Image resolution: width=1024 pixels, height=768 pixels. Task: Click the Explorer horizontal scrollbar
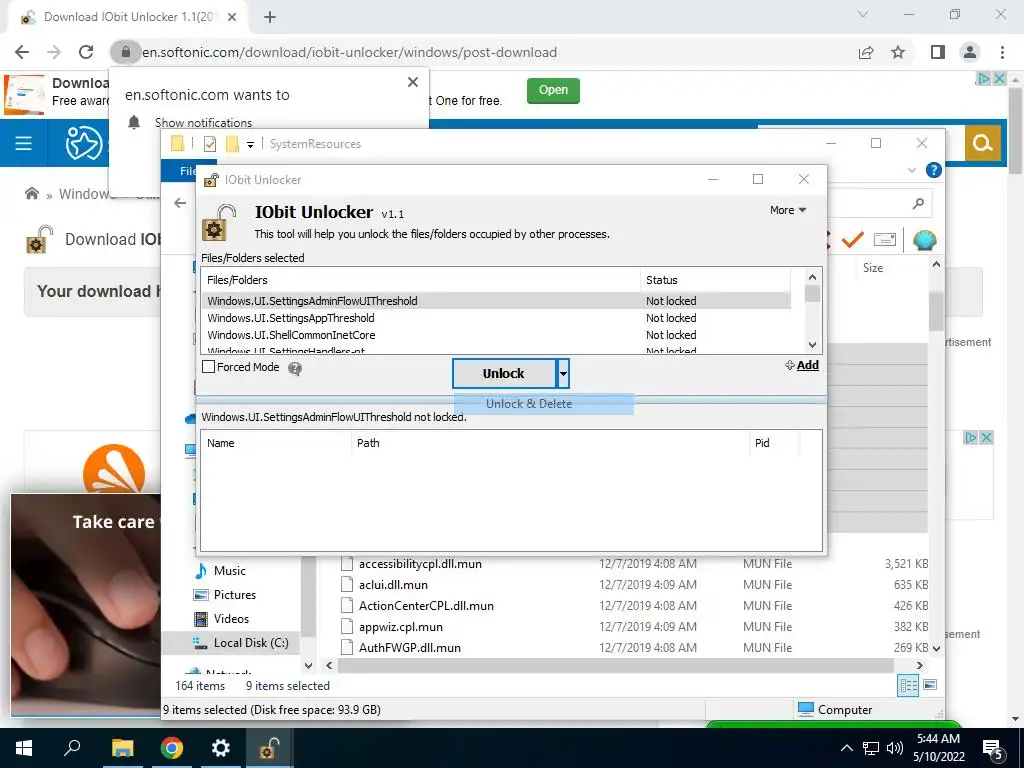click(x=616, y=665)
